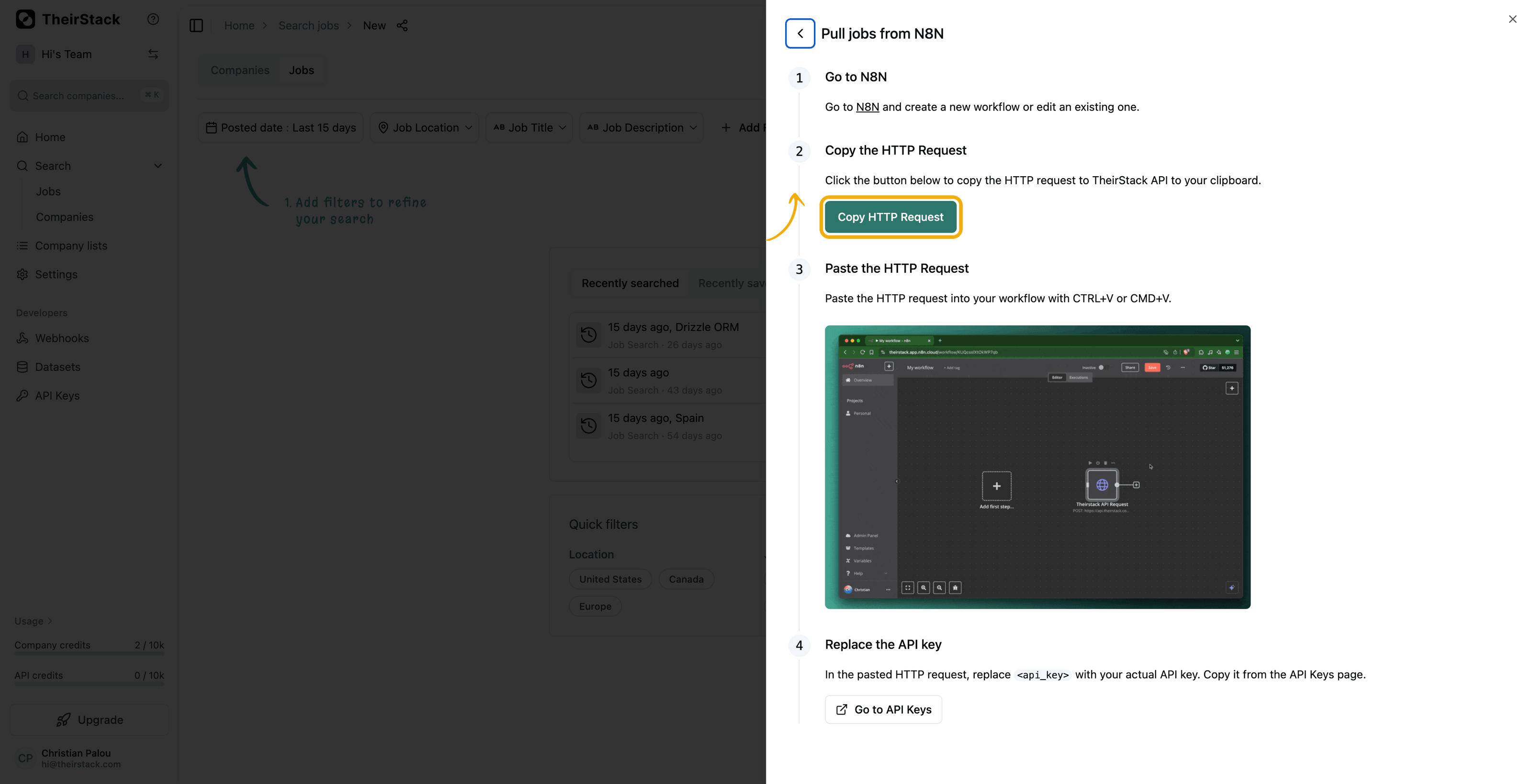
Task: Click the back arrow in N8N panel
Action: click(x=800, y=34)
